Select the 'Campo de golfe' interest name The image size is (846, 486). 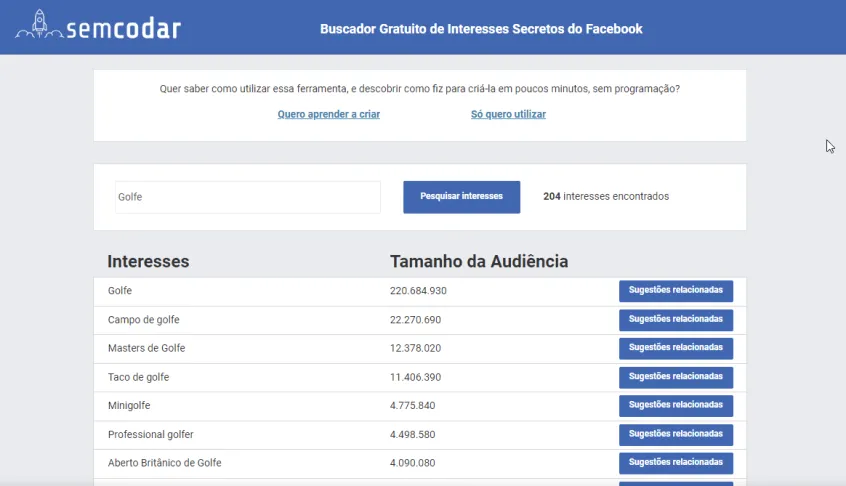(x=143, y=320)
